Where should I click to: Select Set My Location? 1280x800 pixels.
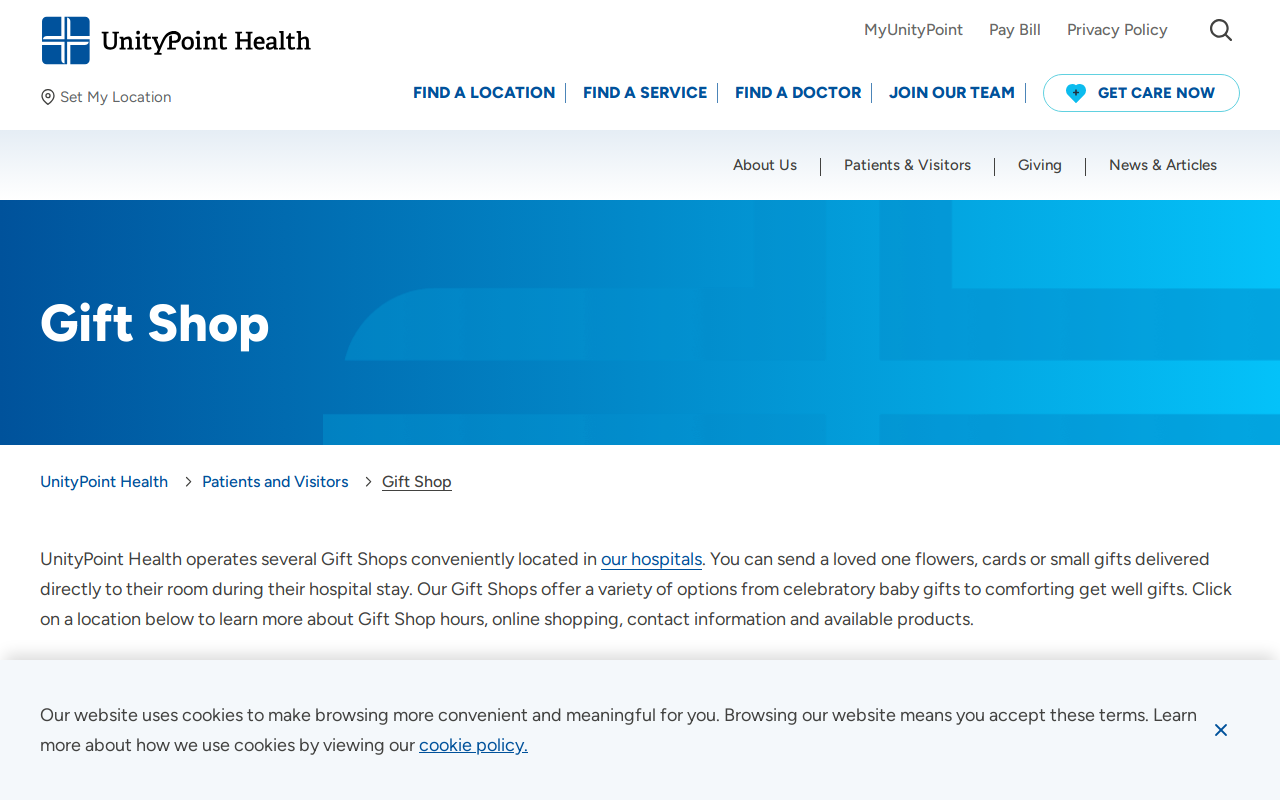click(106, 97)
